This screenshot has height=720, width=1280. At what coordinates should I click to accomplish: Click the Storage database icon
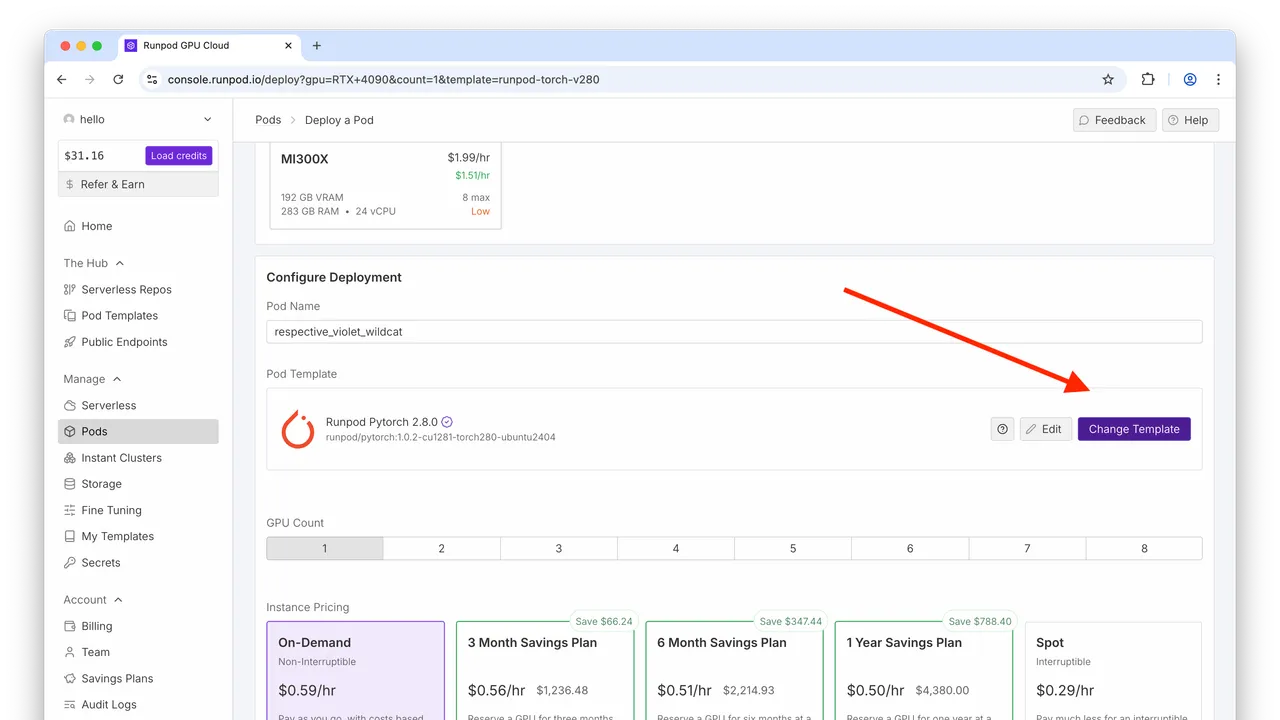tap(69, 484)
